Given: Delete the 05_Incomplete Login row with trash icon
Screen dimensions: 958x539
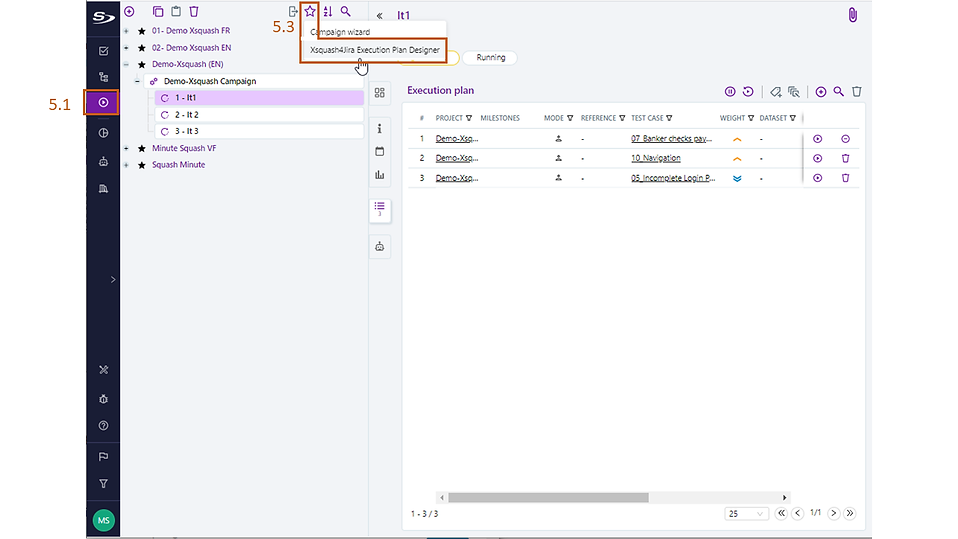Looking at the screenshot, I should (x=846, y=178).
